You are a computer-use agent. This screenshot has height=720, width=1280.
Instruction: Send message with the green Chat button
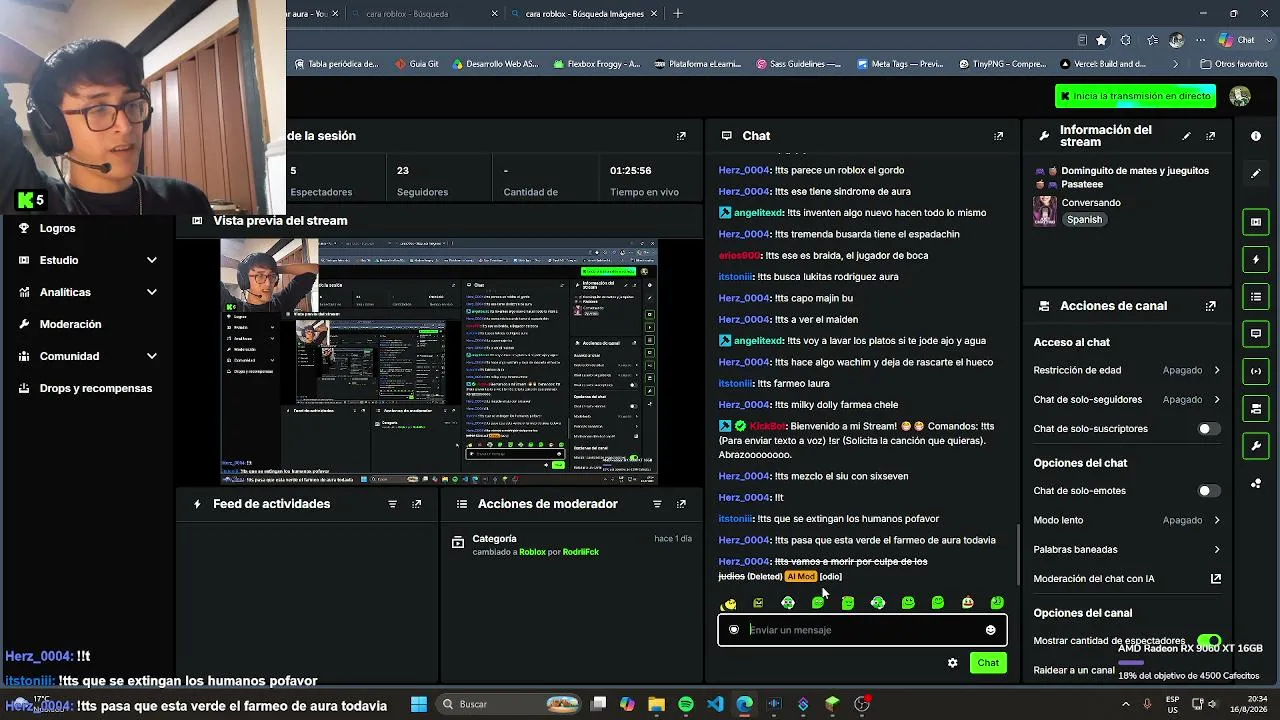(988, 663)
